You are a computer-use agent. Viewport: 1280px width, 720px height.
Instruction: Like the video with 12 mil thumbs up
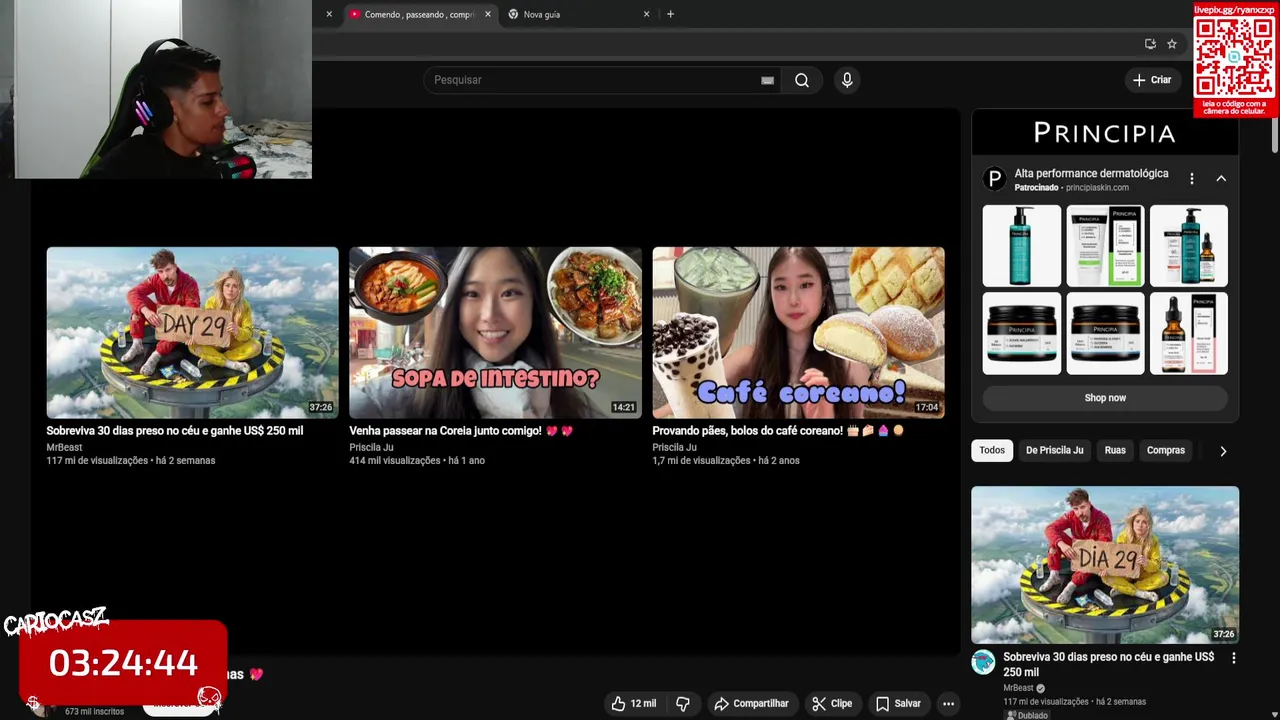(x=634, y=704)
